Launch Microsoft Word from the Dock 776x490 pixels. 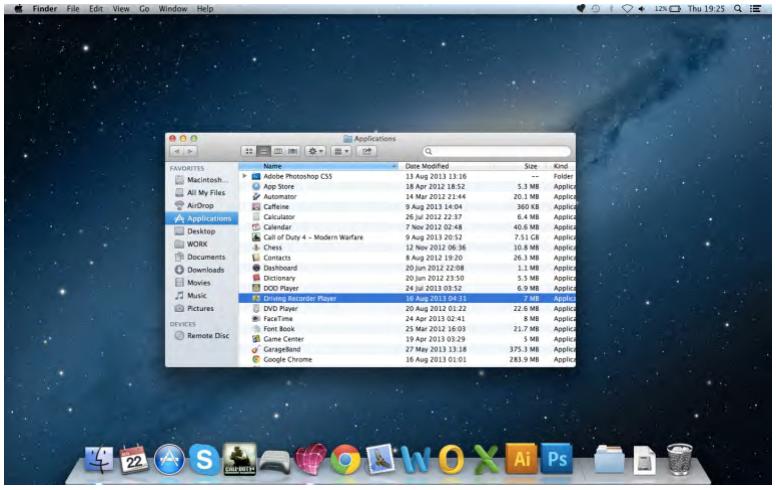(x=415, y=460)
